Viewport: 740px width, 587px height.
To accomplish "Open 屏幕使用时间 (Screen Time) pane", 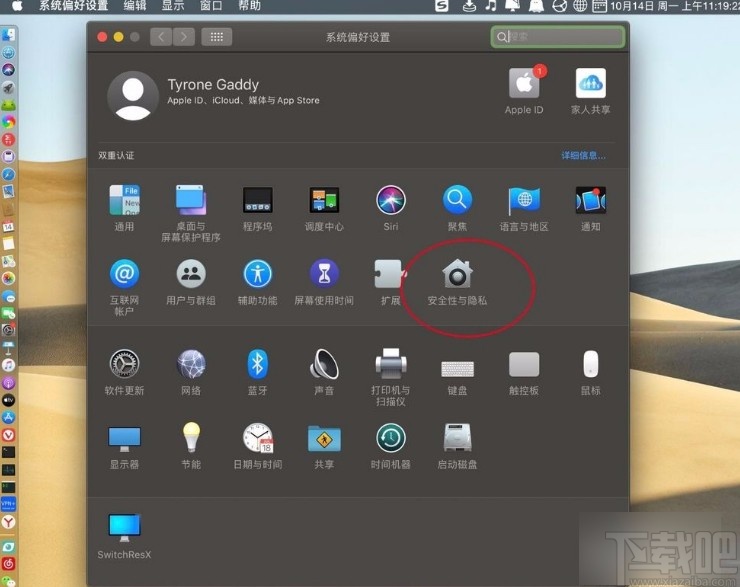I will [x=324, y=274].
